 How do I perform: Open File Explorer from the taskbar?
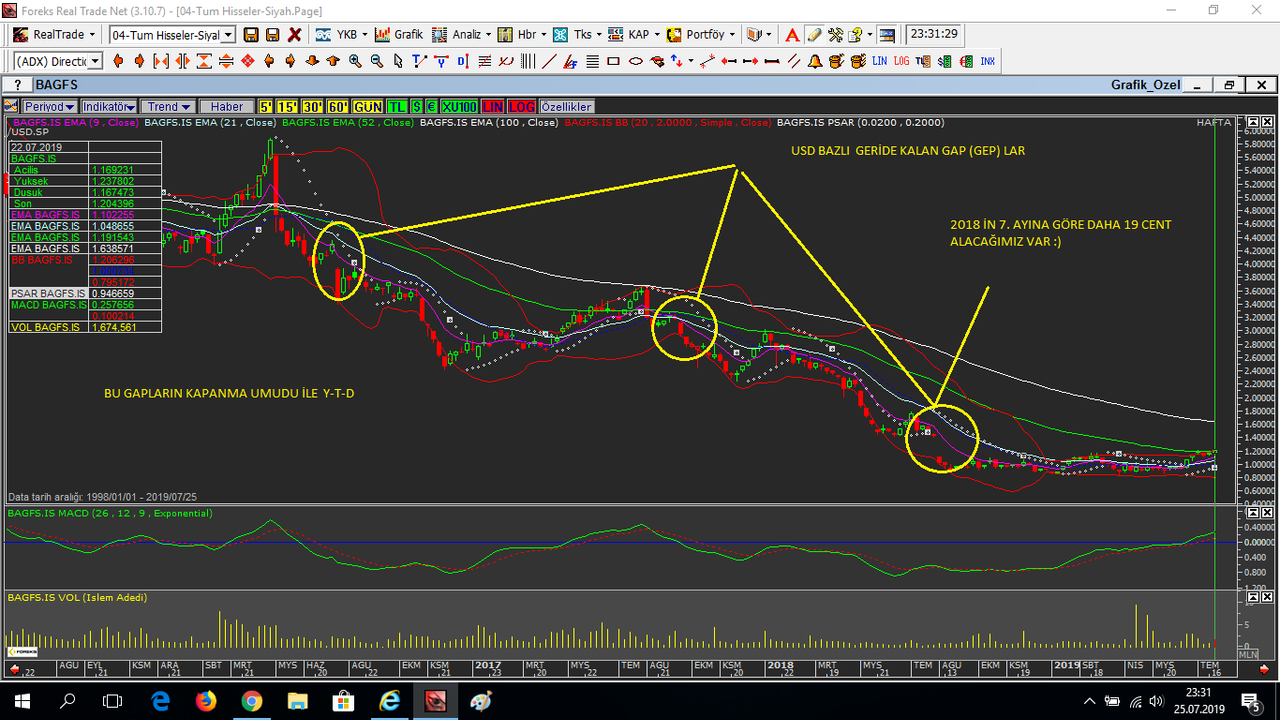click(x=297, y=700)
